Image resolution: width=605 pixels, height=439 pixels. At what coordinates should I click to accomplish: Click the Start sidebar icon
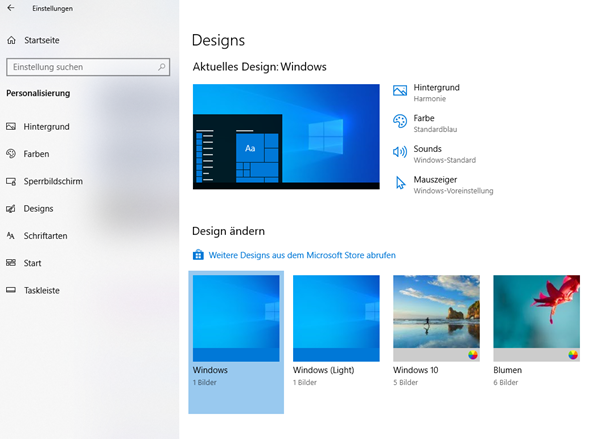[11, 263]
